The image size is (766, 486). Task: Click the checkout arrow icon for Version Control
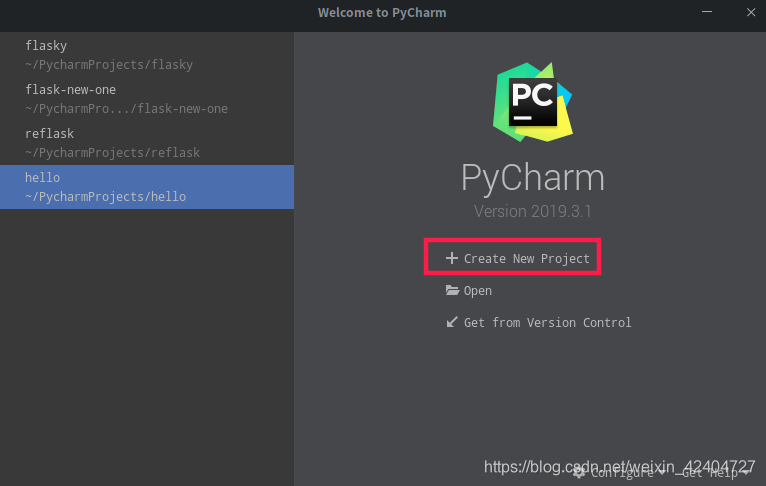pos(452,322)
